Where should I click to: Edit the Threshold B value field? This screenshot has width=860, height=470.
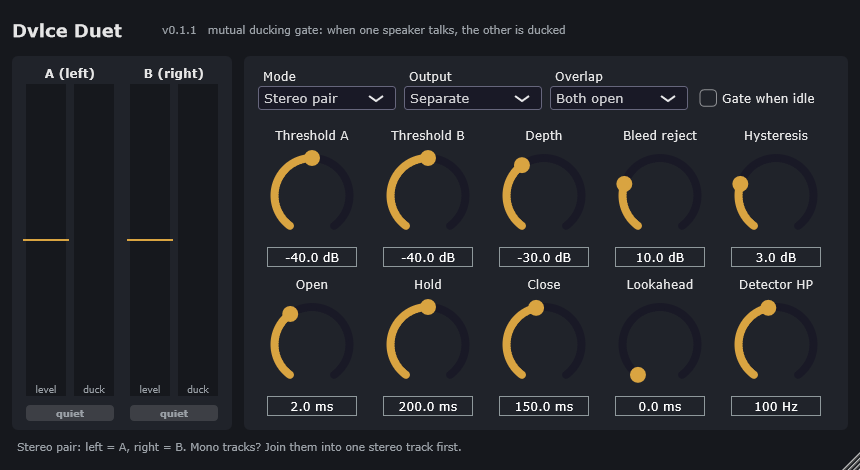pos(428,257)
